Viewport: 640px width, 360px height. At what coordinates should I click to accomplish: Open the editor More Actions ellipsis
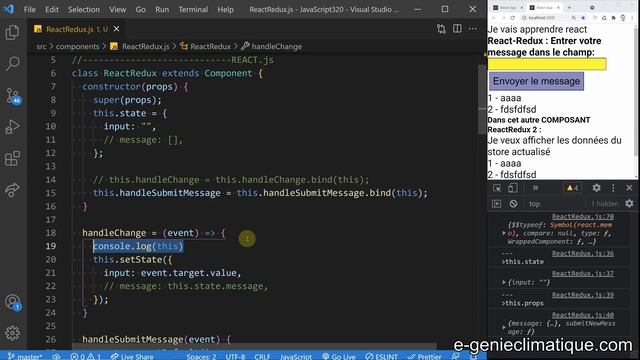[x=473, y=29]
